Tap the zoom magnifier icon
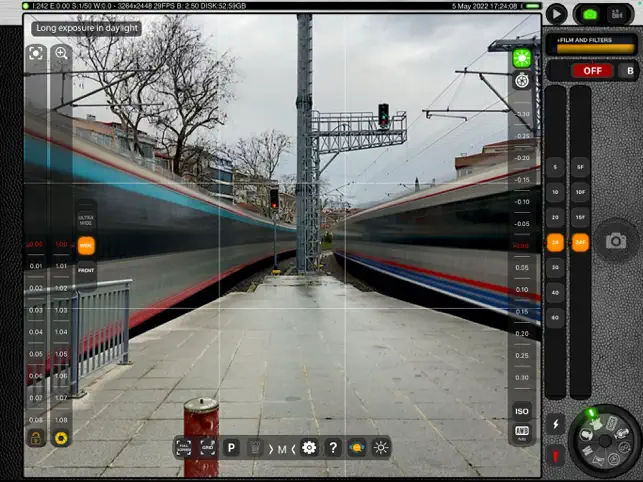Screen dimensions: 643x482 point(62,53)
